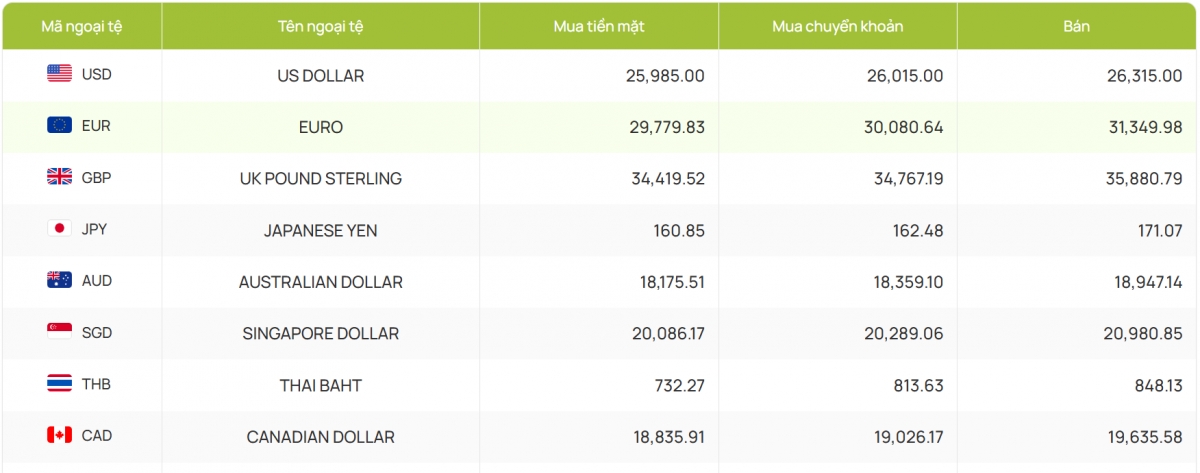Click the JPY currency code
The width and height of the screenshot is (1200, 473).
coord(94,229)
